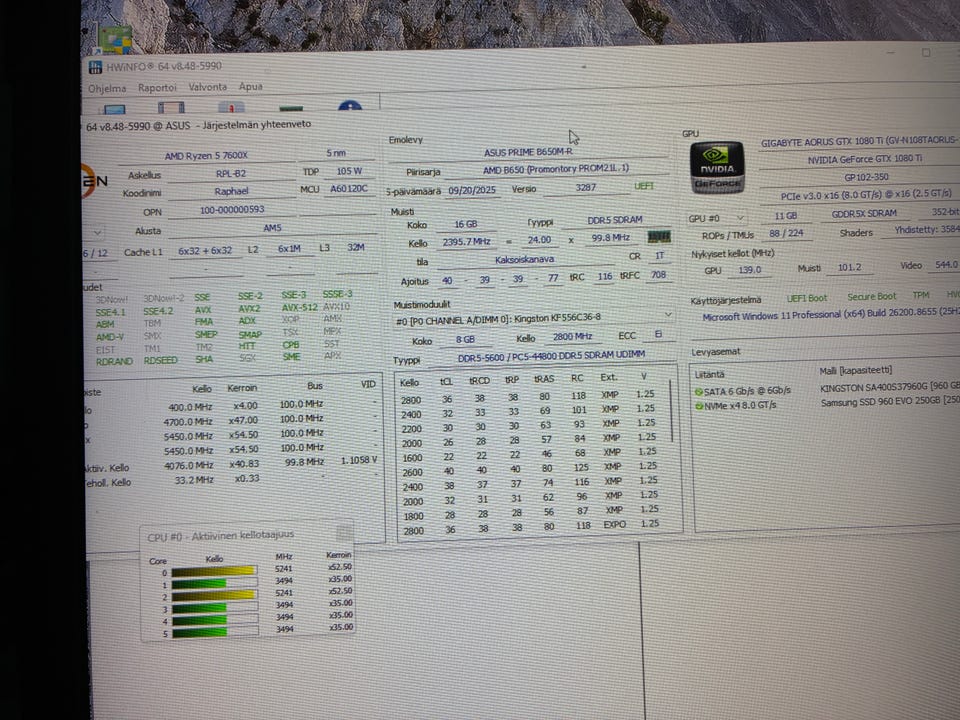Click the GDDR5X SDRAM memory type field
Image resolution: width=960 pixels, height=720 pixels.
(863, 214)
